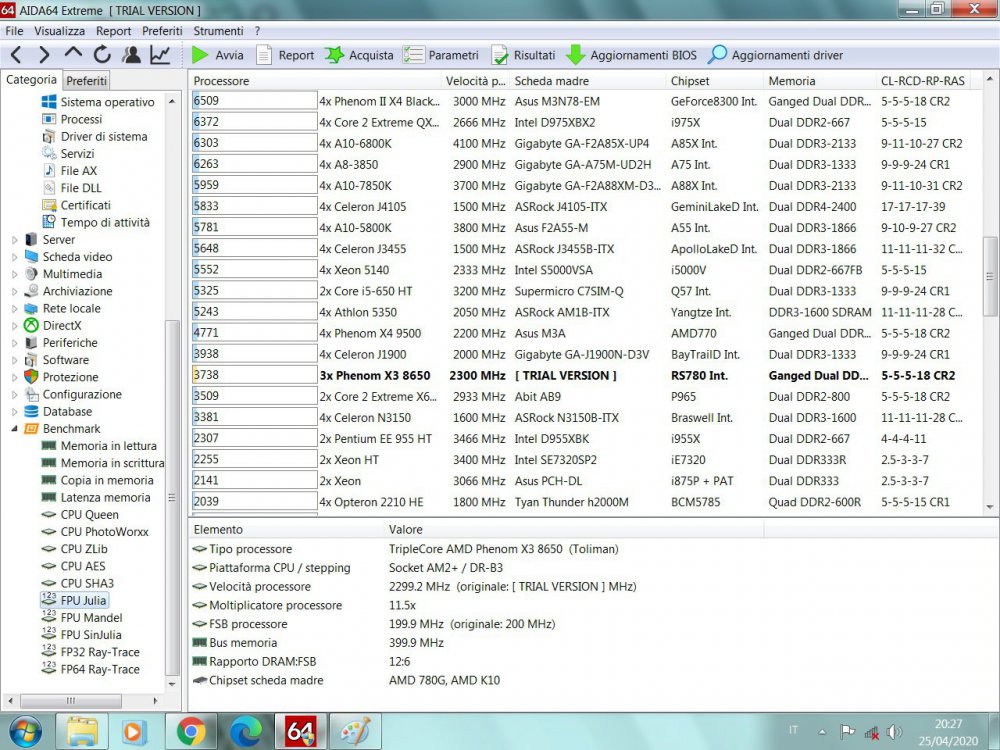This screenshot has height=750, width=1000.
Task: Open Google Chrome from the taskbar
Action: (x=191, y=731)
